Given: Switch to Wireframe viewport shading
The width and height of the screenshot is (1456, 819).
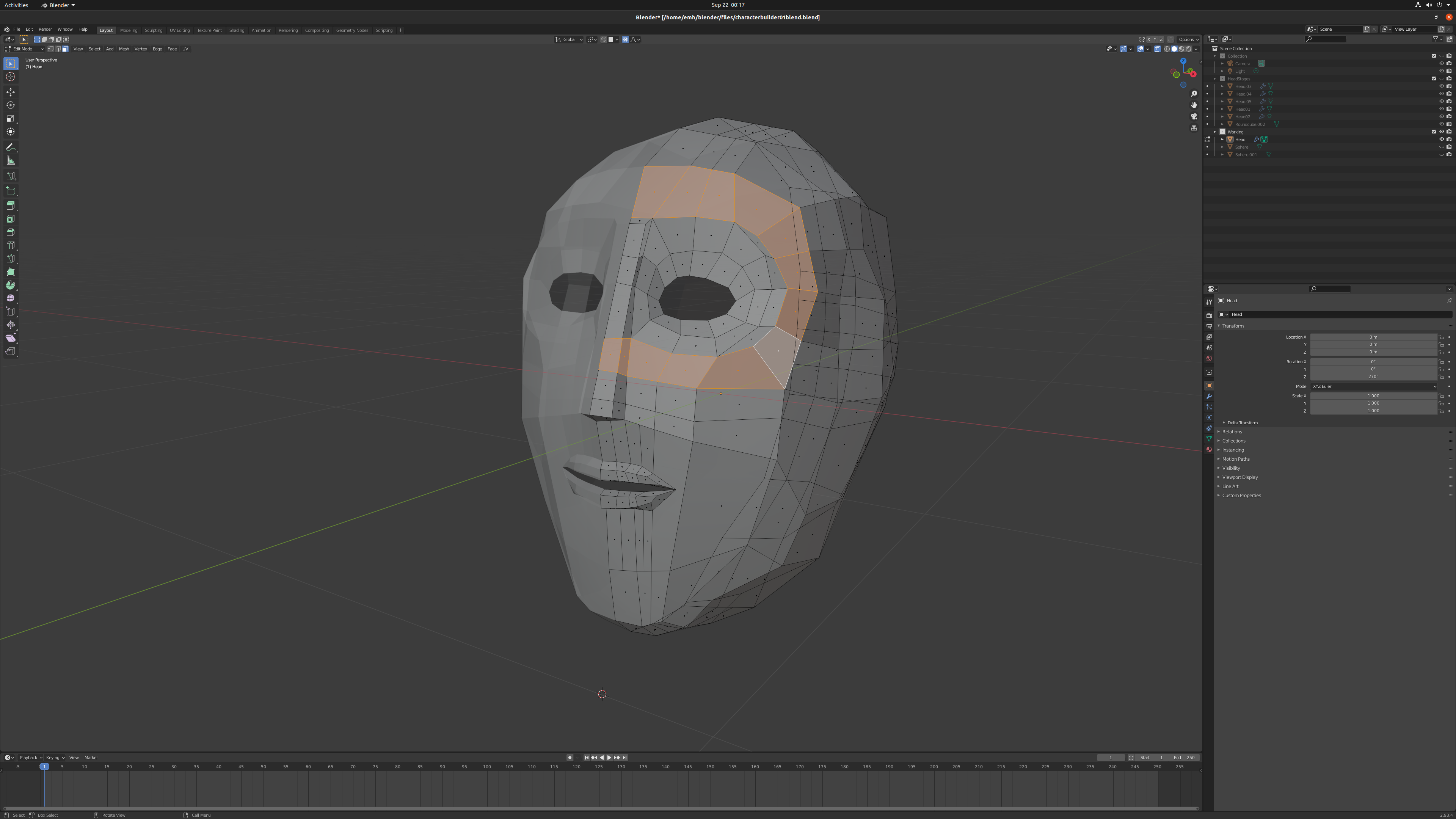Looking at the screenshot, I should point(1167,49).
